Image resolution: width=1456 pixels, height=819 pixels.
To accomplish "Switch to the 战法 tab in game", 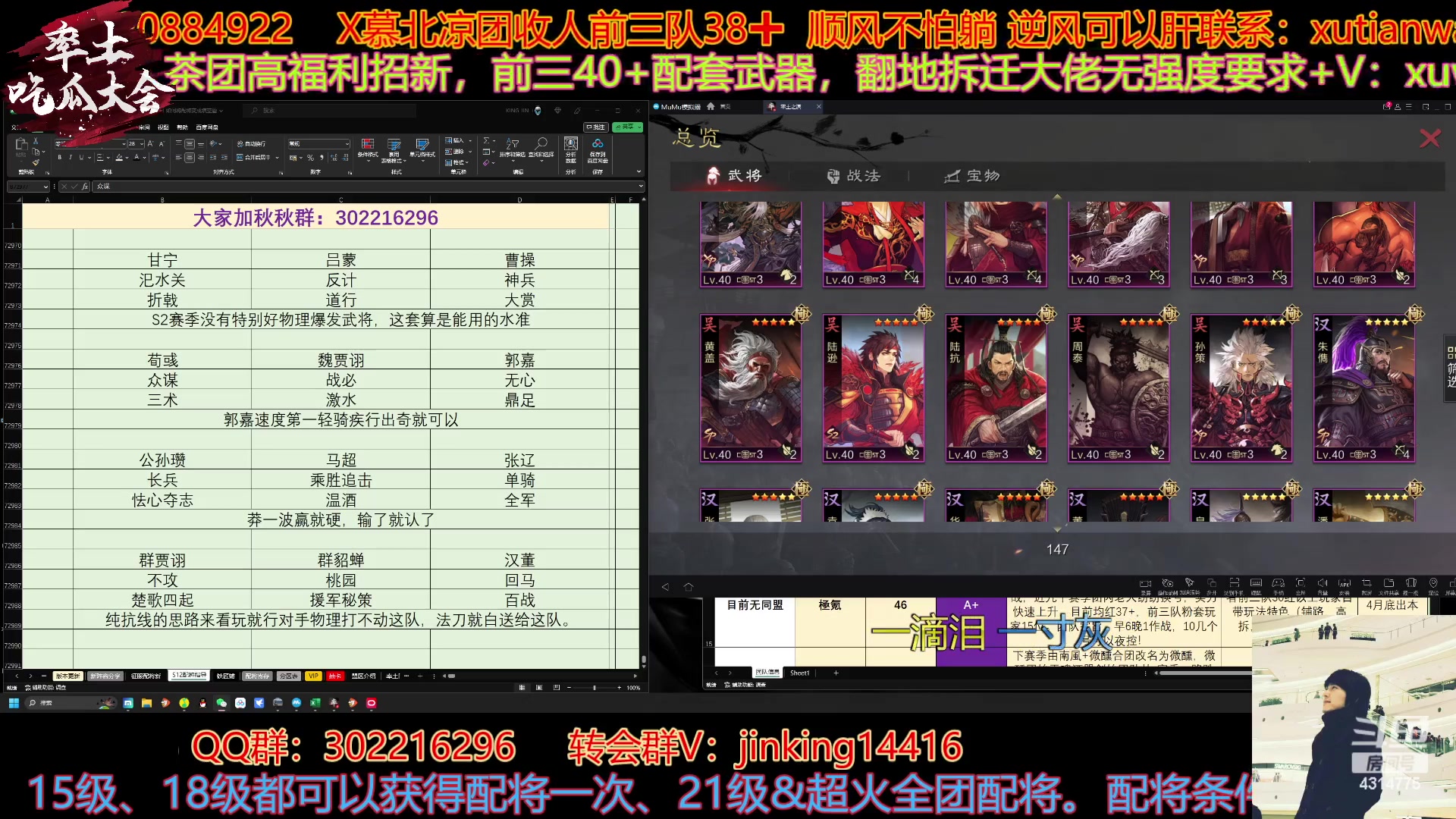I will tap(853, 176).
